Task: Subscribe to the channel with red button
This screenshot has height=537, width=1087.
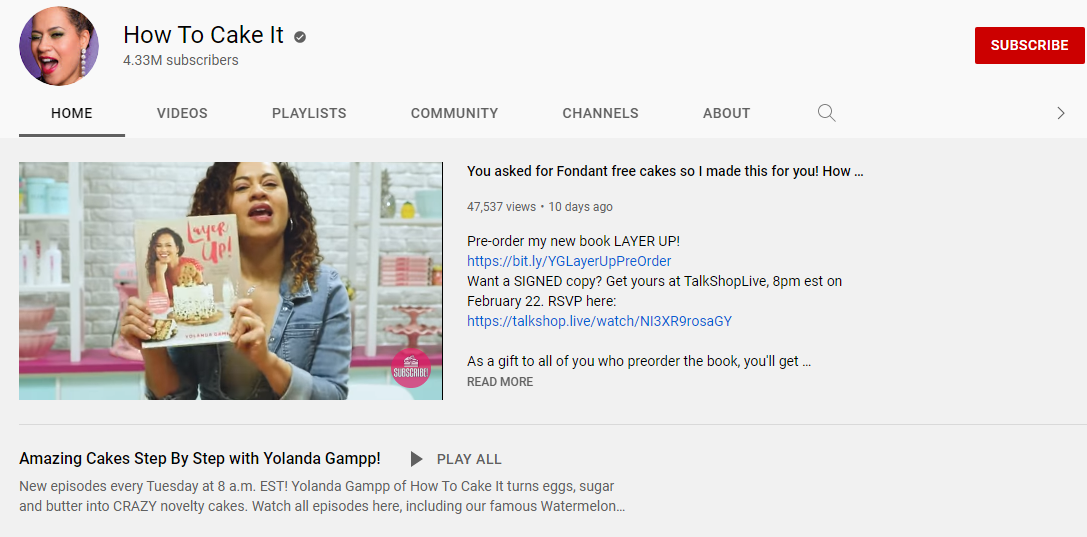Action: coord(1029,45)
